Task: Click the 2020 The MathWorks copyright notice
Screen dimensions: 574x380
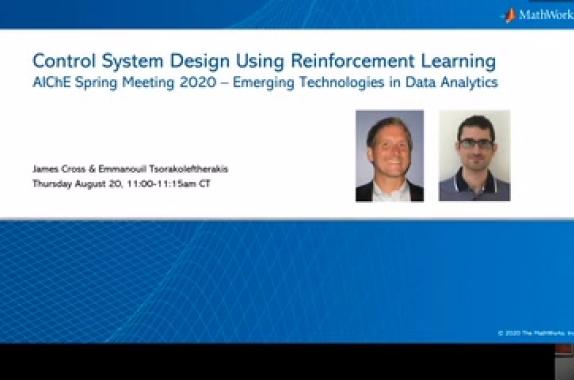Action: pyautogui.click(x=536, y=333)
